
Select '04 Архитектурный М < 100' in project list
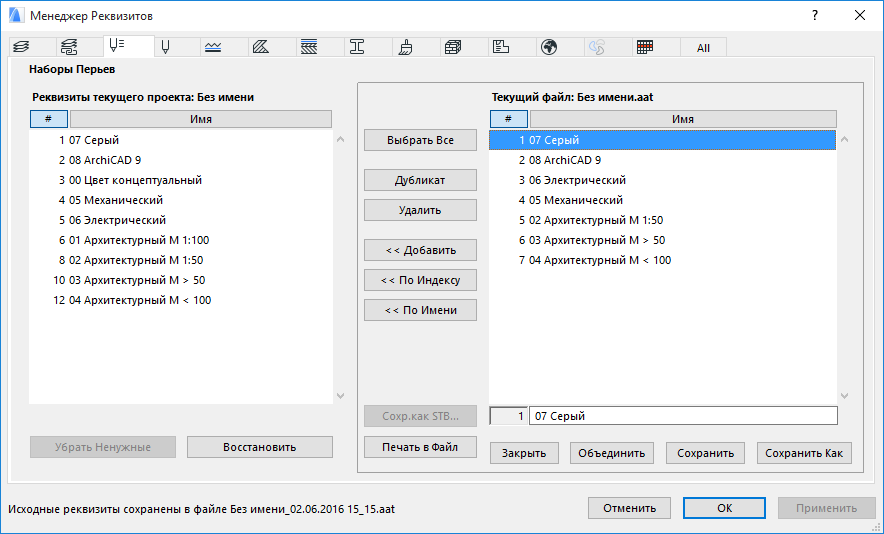[x=181, y=301]
